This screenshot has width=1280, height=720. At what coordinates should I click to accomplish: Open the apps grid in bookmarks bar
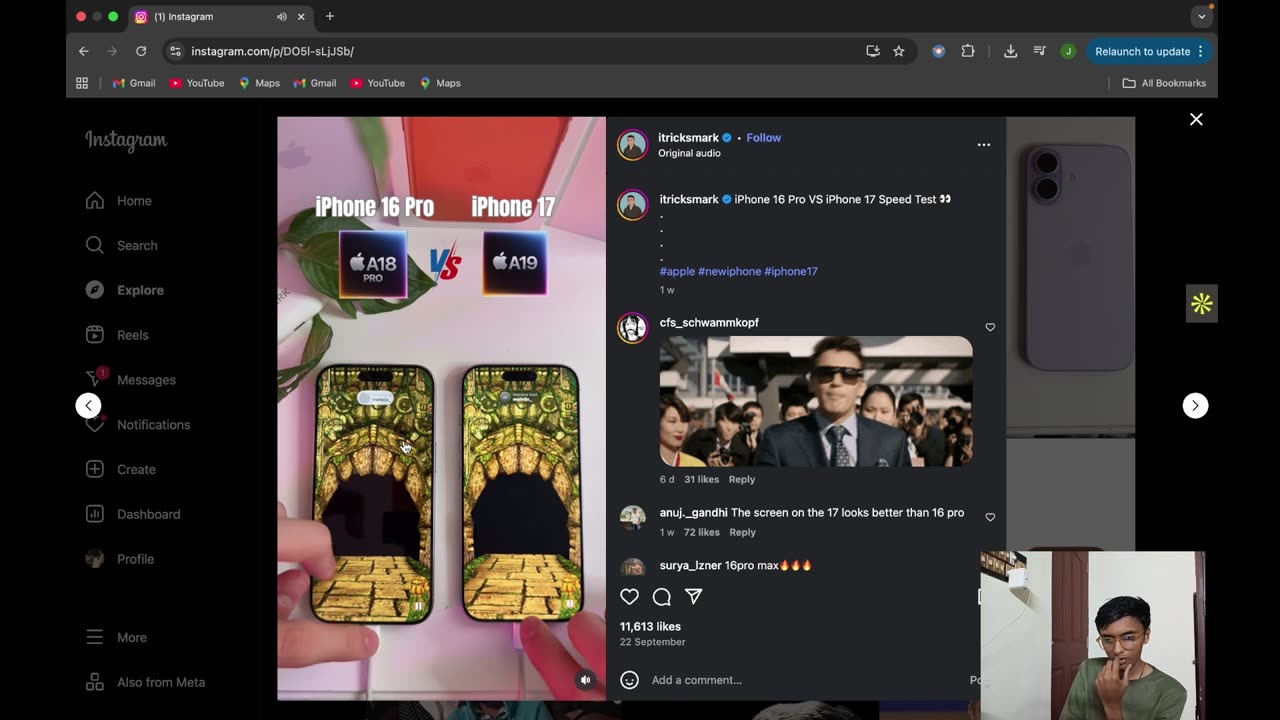tap(82, 83)
